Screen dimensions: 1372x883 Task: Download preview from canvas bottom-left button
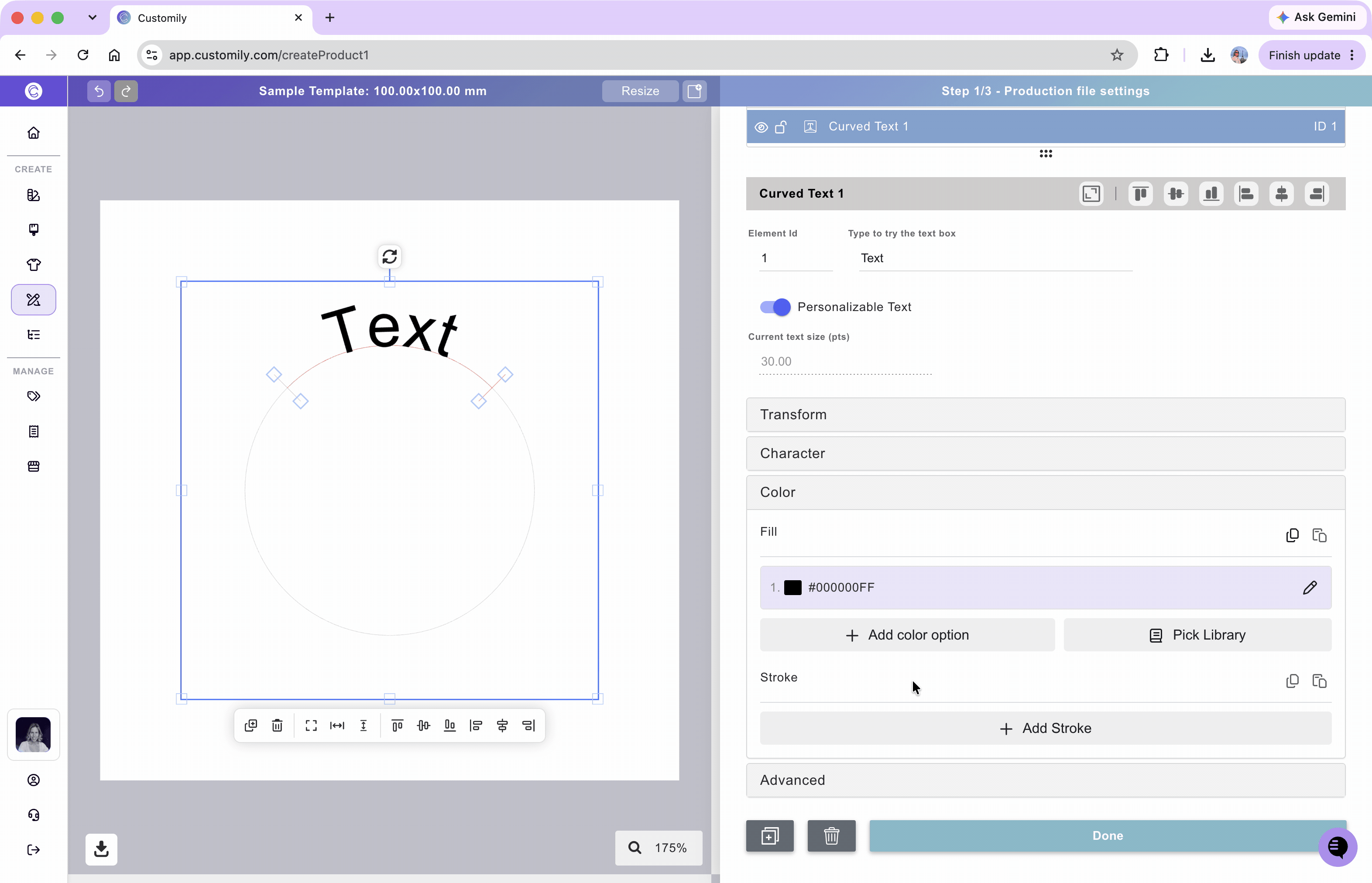tap(102, 849)
